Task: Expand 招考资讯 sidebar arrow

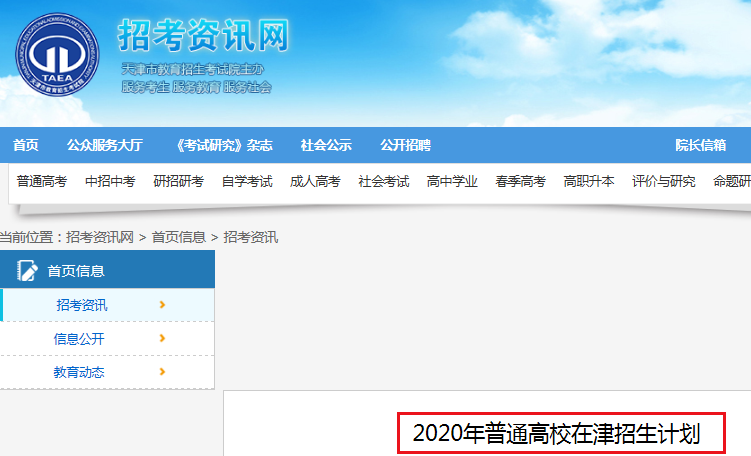Action: click(162, 305)
